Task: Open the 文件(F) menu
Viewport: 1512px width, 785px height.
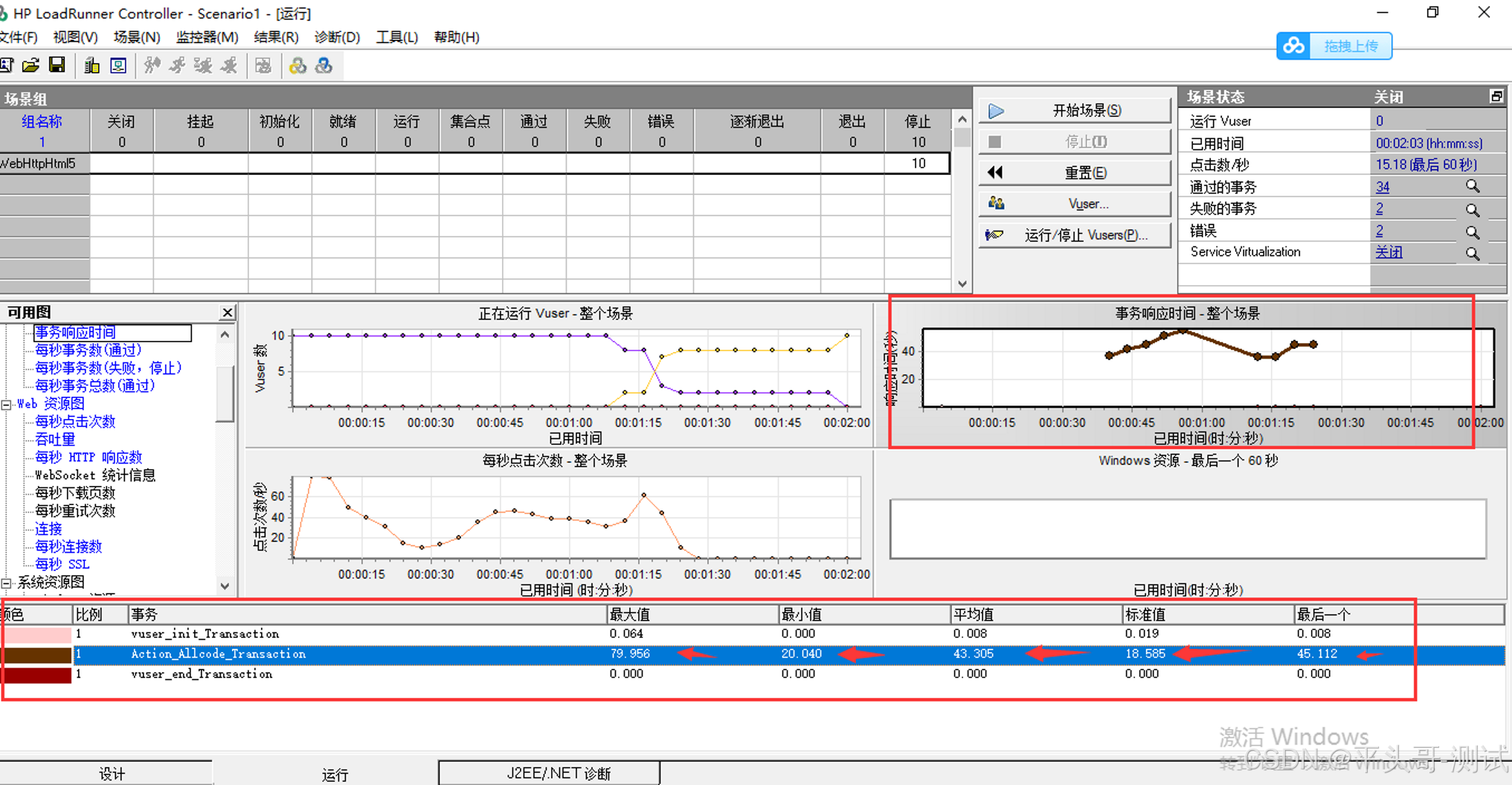Action: (18, 37)
